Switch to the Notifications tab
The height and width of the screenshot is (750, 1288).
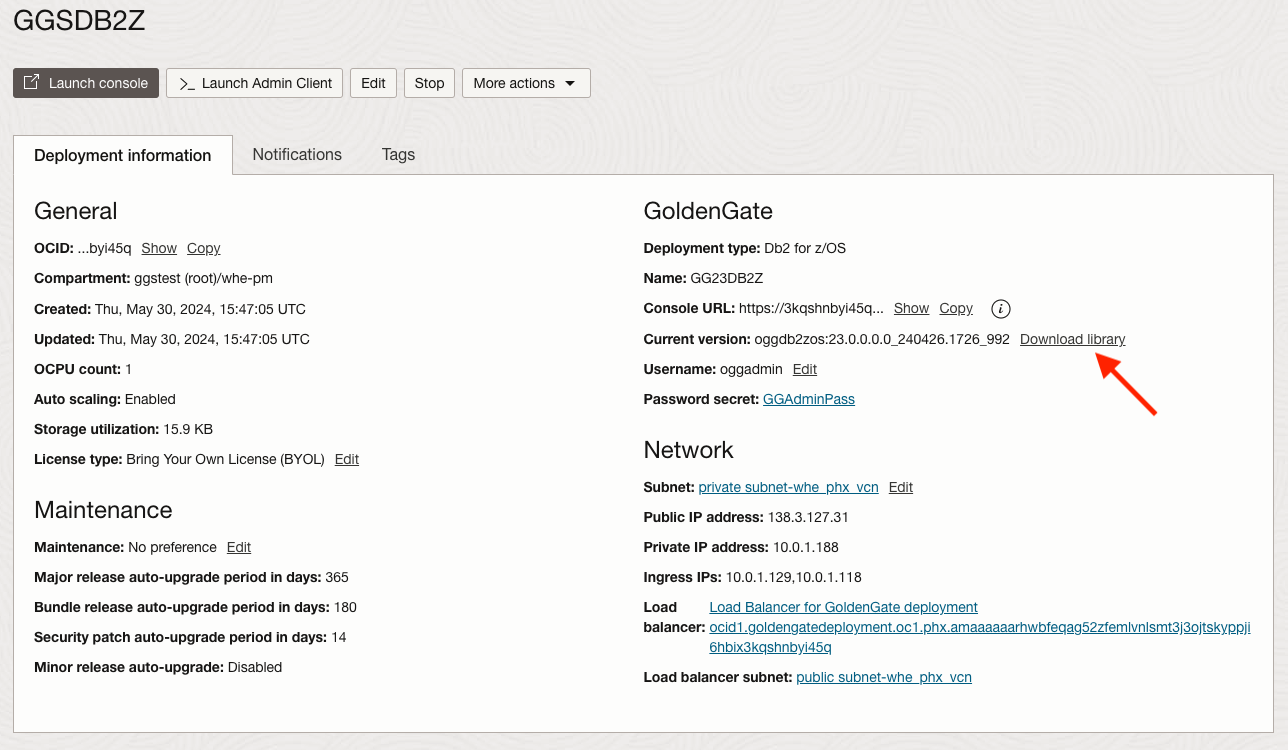(x=296, y=155)
